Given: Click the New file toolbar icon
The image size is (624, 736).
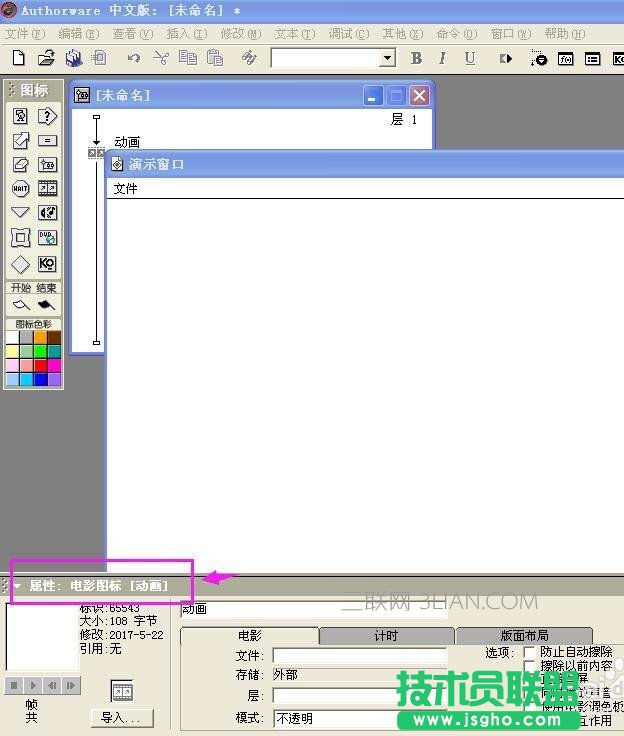Looking at the screenshot, I should coord(18,58).
